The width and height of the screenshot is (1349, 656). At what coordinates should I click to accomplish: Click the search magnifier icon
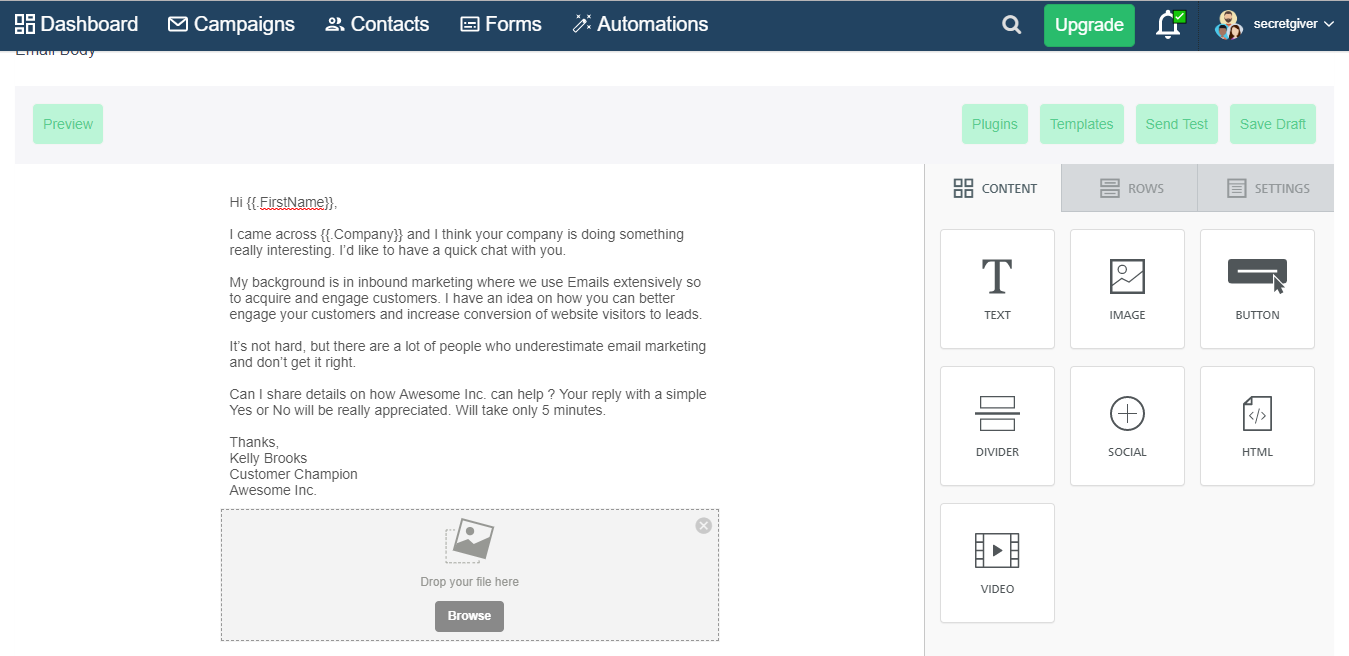(1012, 25)
